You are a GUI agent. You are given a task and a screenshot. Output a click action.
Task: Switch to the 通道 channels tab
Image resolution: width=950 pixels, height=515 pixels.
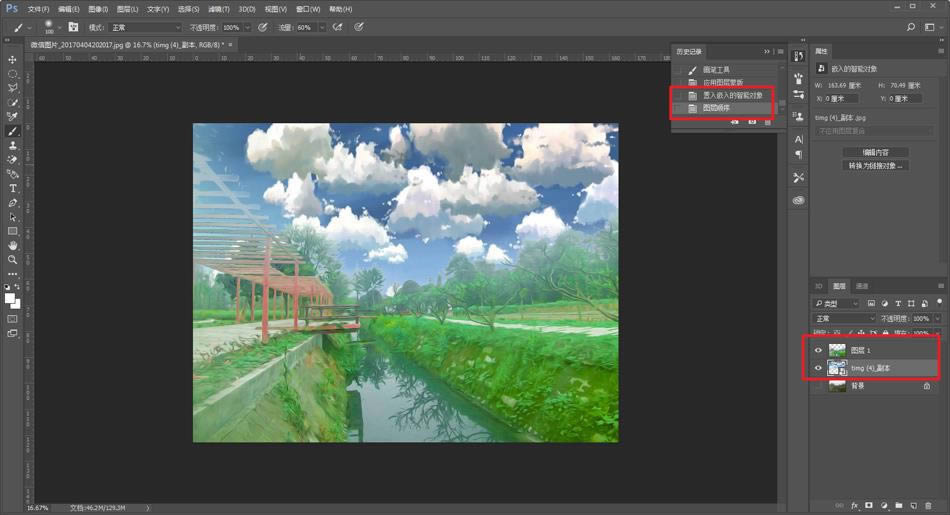[862, 286]
